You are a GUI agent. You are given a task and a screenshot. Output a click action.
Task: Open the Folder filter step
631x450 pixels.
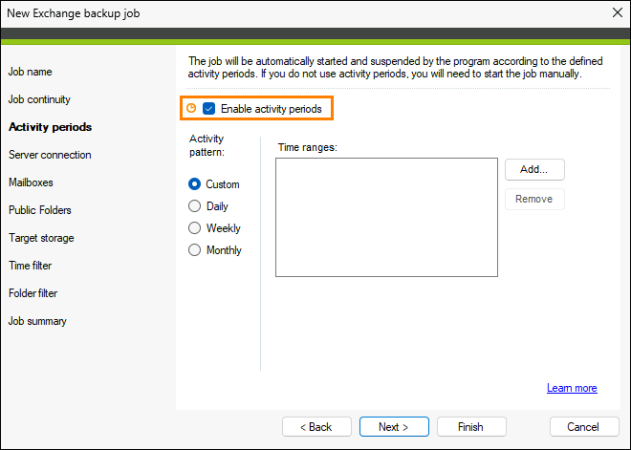[33, 293]
